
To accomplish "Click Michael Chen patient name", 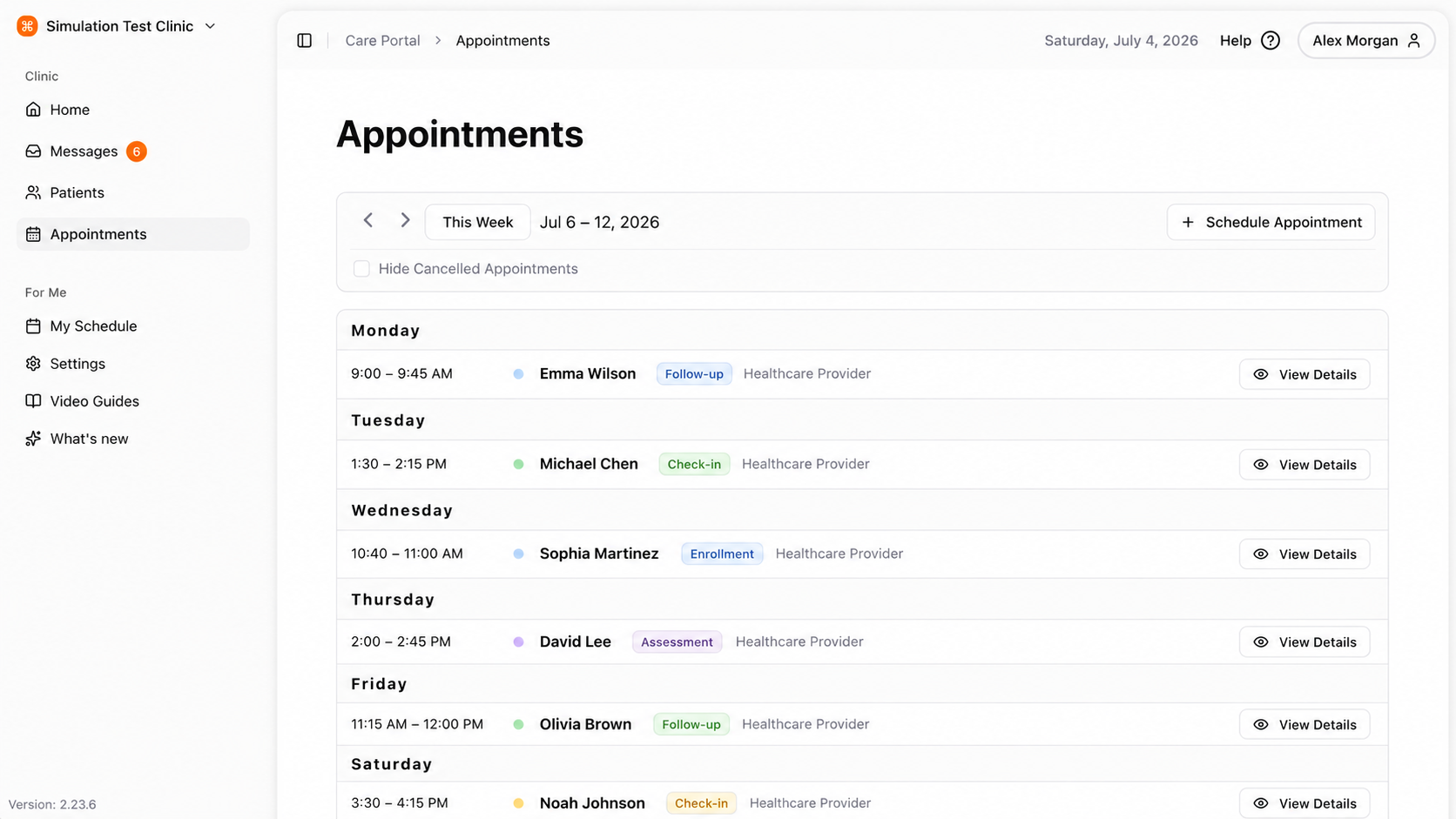I will pyautogui.click(x=589, y=464).
